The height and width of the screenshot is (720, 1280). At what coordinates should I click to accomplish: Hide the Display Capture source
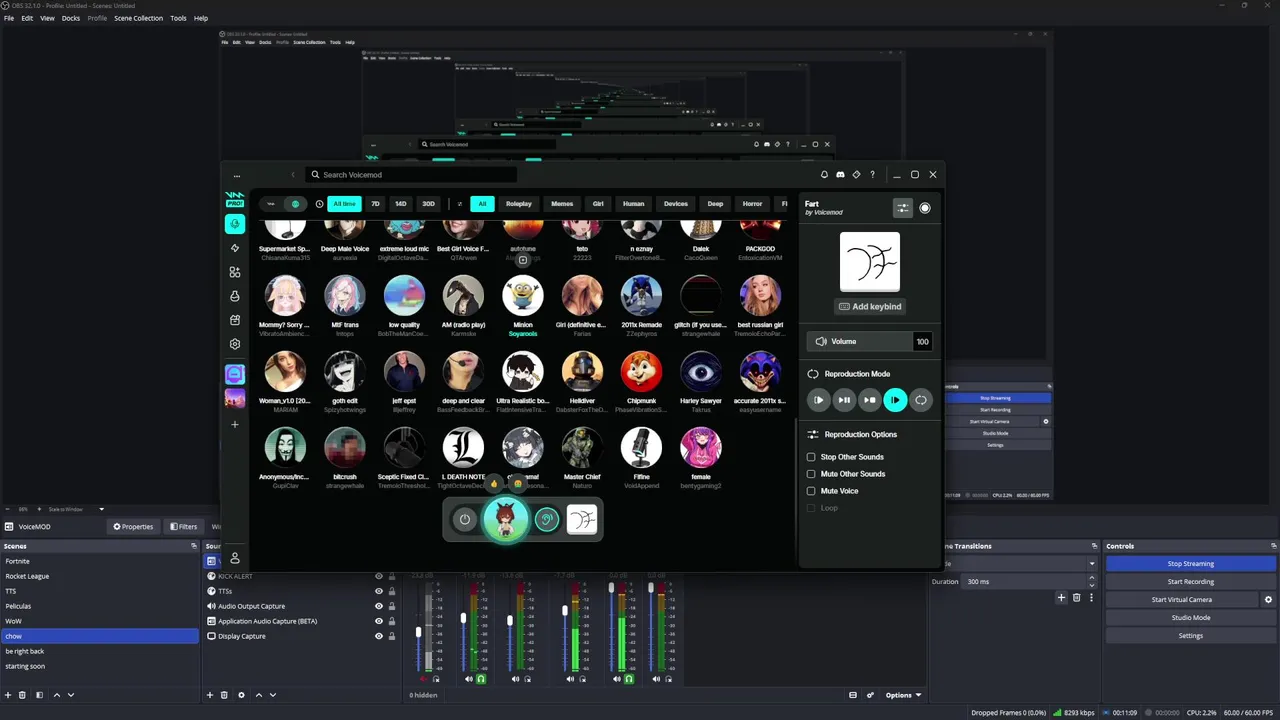point(379,636)
